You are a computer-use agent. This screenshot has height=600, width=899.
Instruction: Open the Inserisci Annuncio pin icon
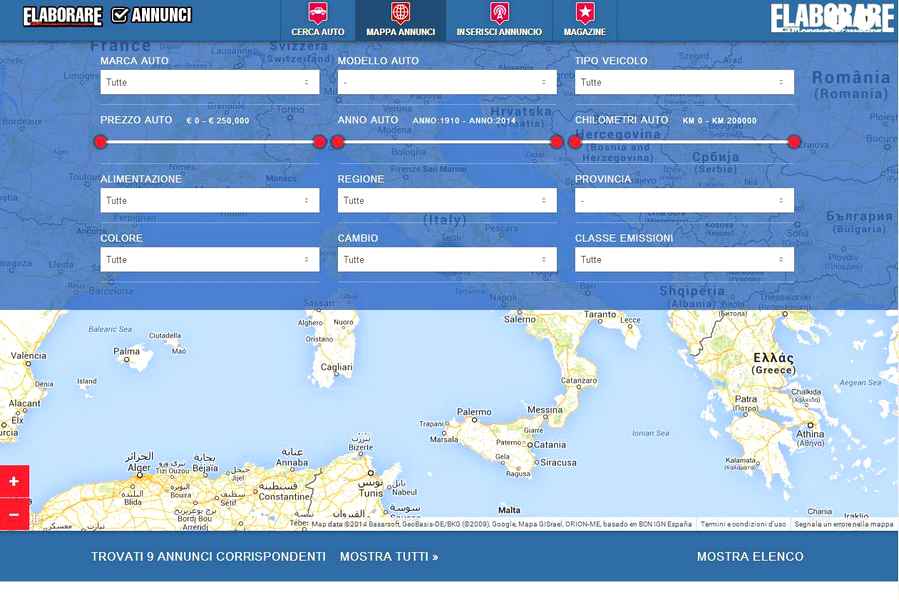(499, 12)
